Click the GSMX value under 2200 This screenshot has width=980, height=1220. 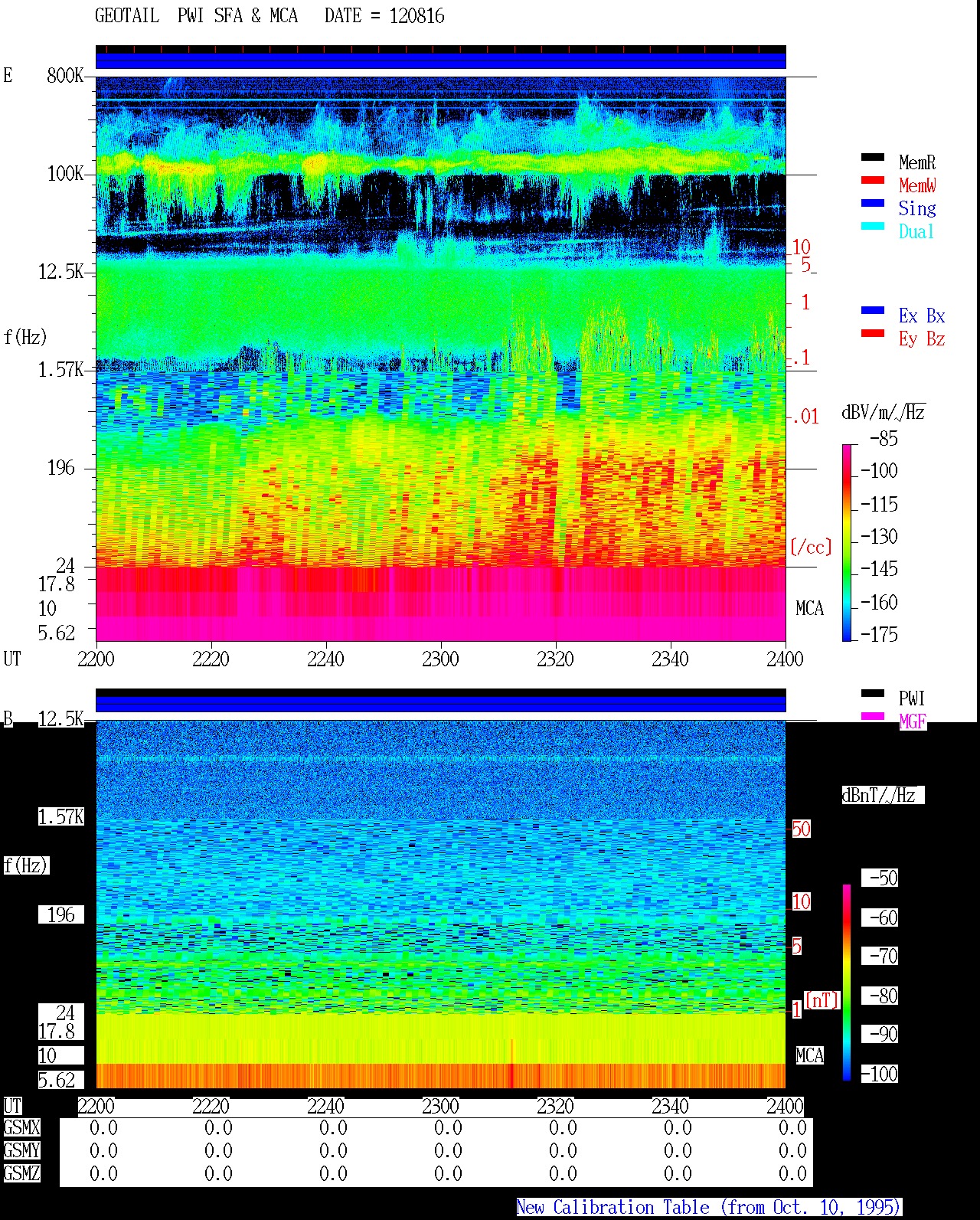point(103,1127)
